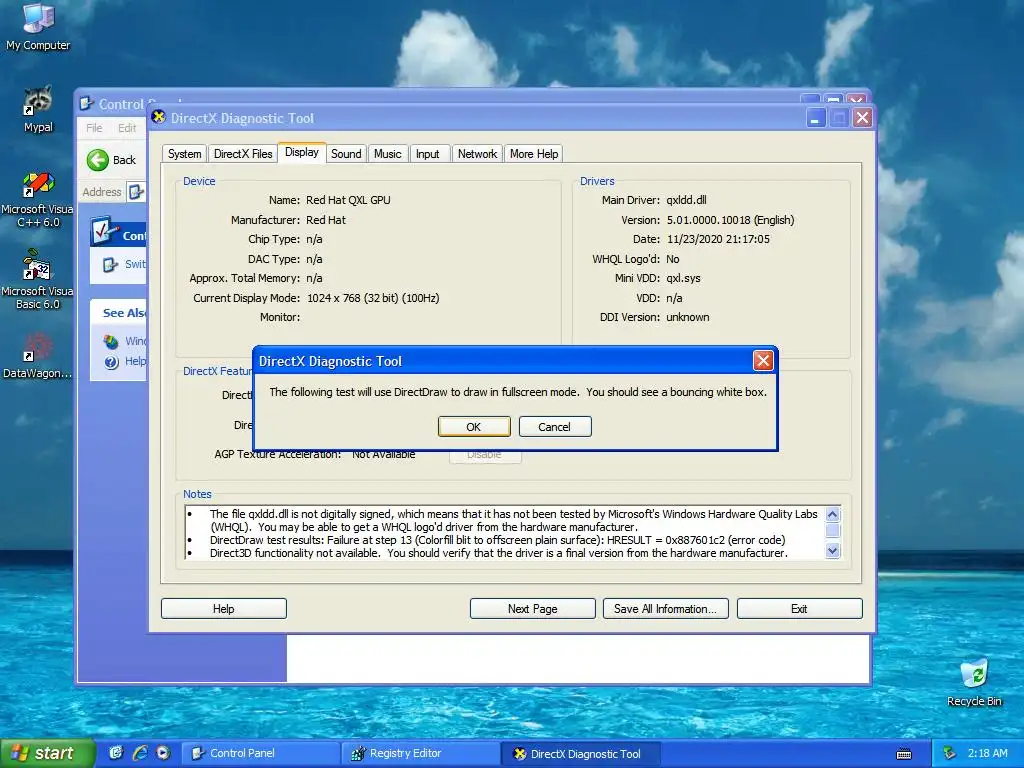Viewport: 1024px width, 768px height.
Task: Open File menu in Control Panel
Action: point(94,128)
